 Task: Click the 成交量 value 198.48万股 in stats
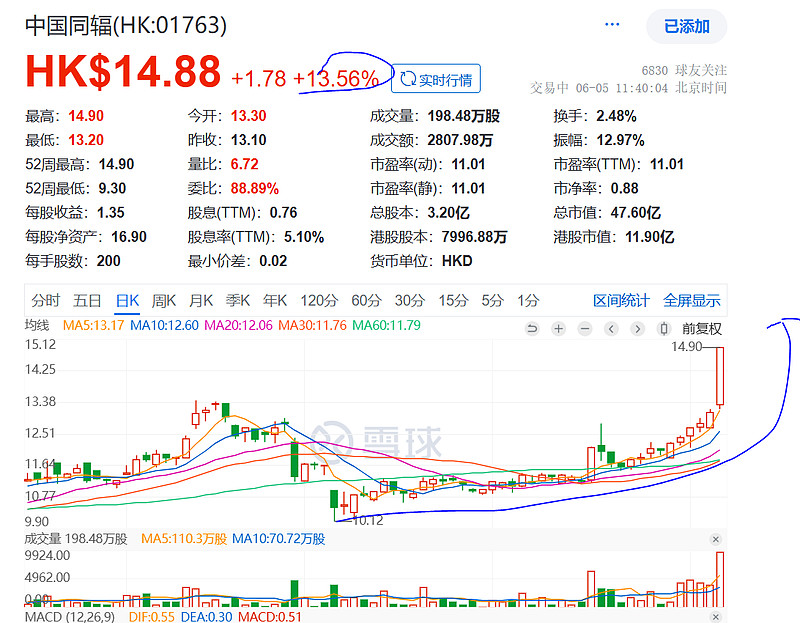(463, 116)
